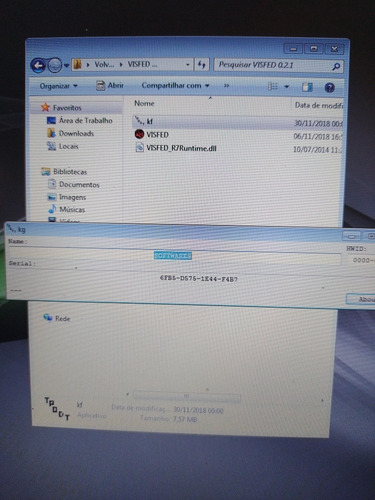Click the Forward navigation arrow
Viewport: 375px width, 500px height.
[55, 65]
